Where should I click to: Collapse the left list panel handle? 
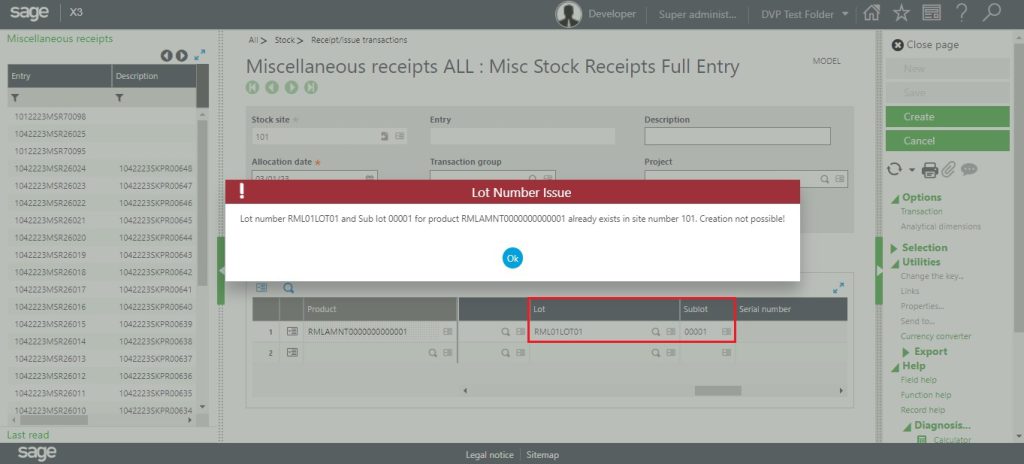221,271
